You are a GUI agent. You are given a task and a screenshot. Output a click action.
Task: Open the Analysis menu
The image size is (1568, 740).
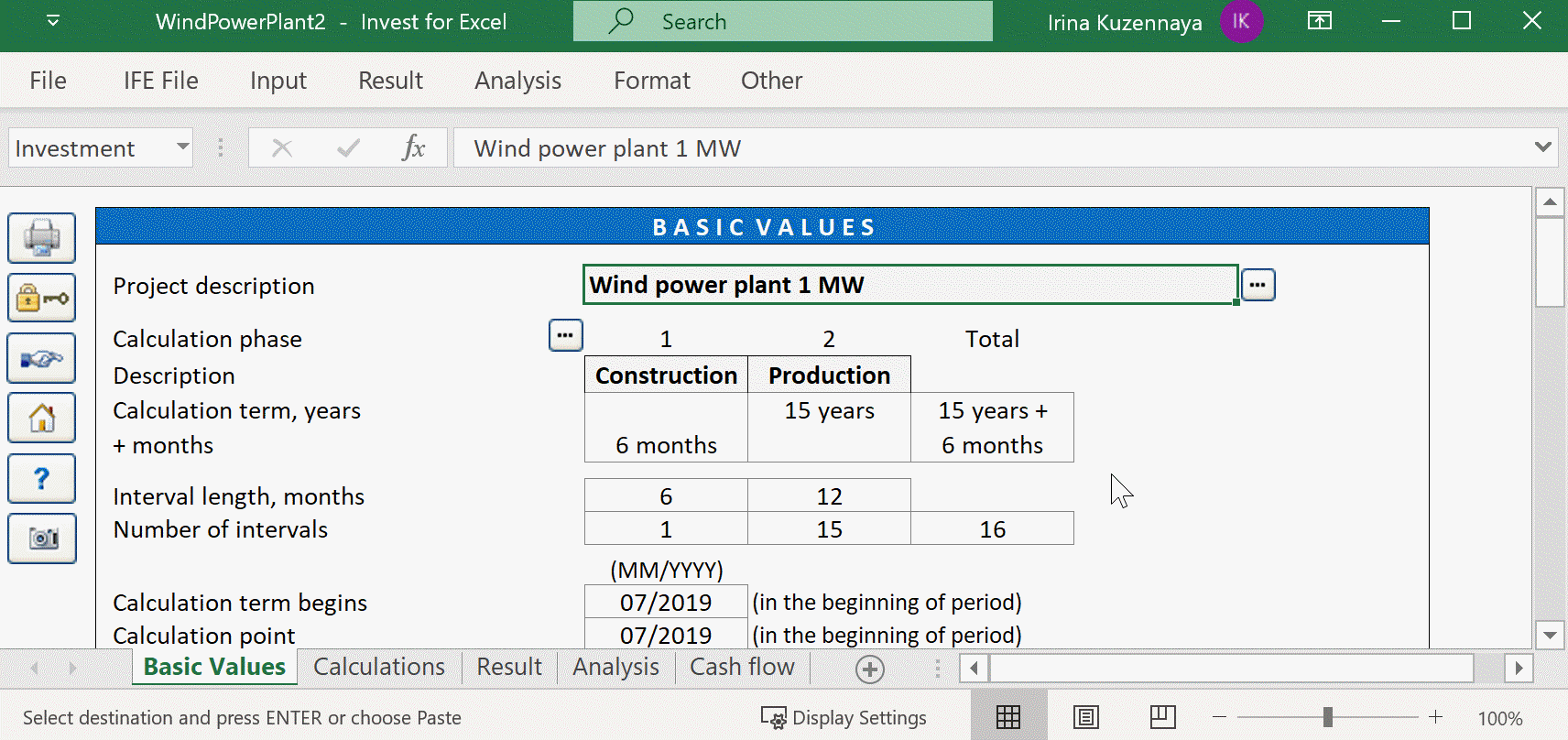[517, 81]
